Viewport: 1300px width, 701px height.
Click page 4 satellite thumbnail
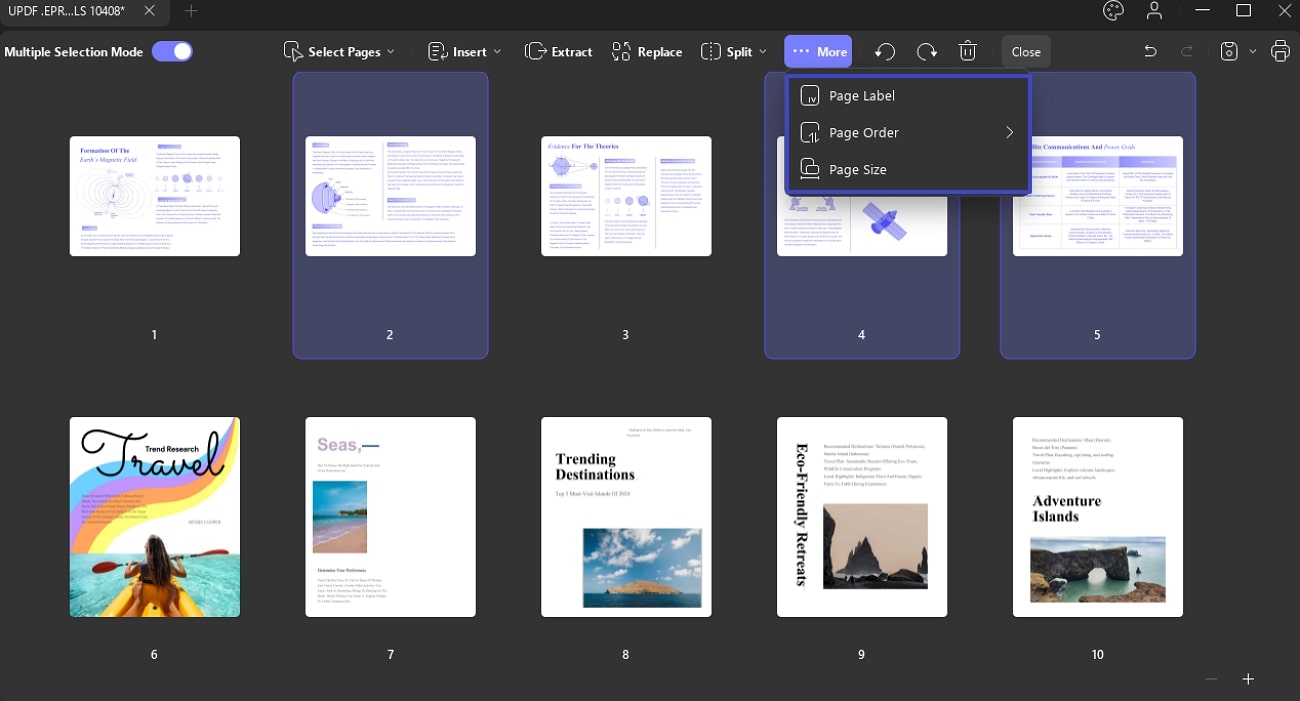(x=862, y=225)
